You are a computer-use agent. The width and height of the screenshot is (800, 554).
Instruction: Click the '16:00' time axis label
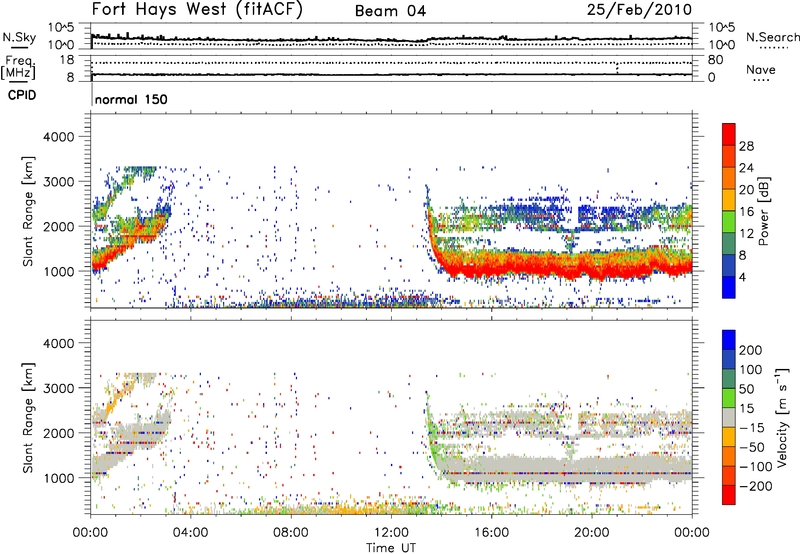click(491, 533)
